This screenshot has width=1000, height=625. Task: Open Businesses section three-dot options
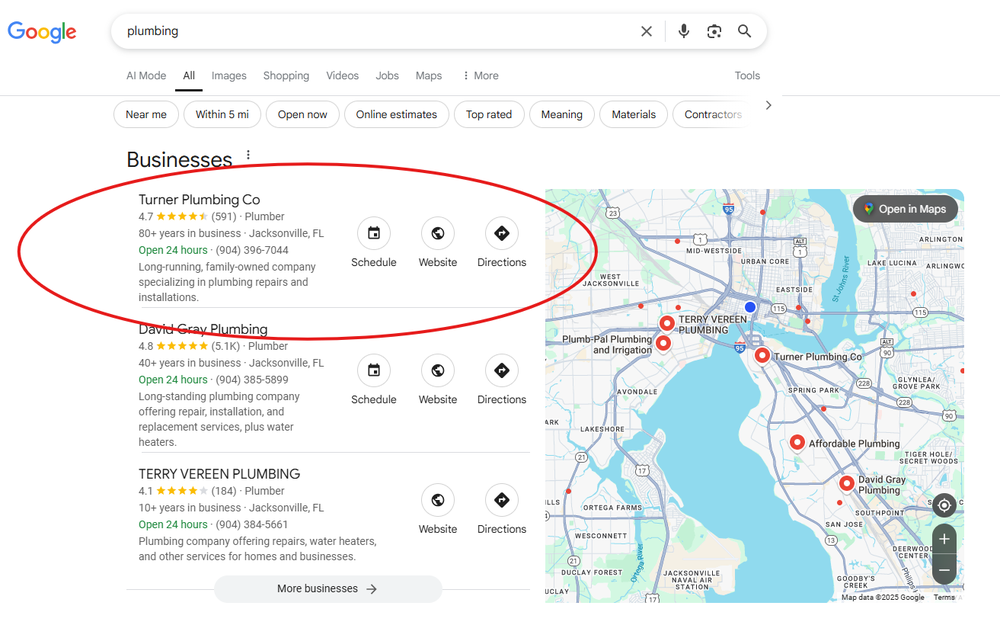pos(248,156)
